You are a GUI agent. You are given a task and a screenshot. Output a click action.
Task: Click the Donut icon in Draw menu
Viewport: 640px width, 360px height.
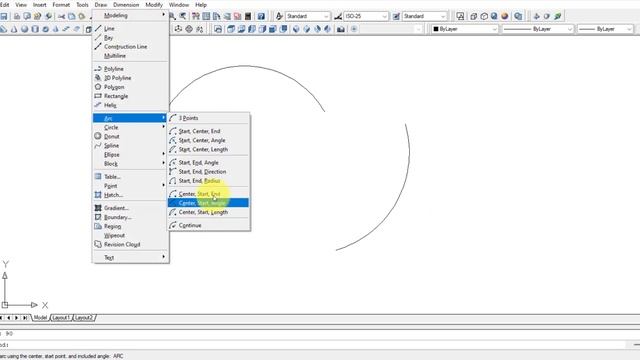pyautogui.click(x=98, y=136)
